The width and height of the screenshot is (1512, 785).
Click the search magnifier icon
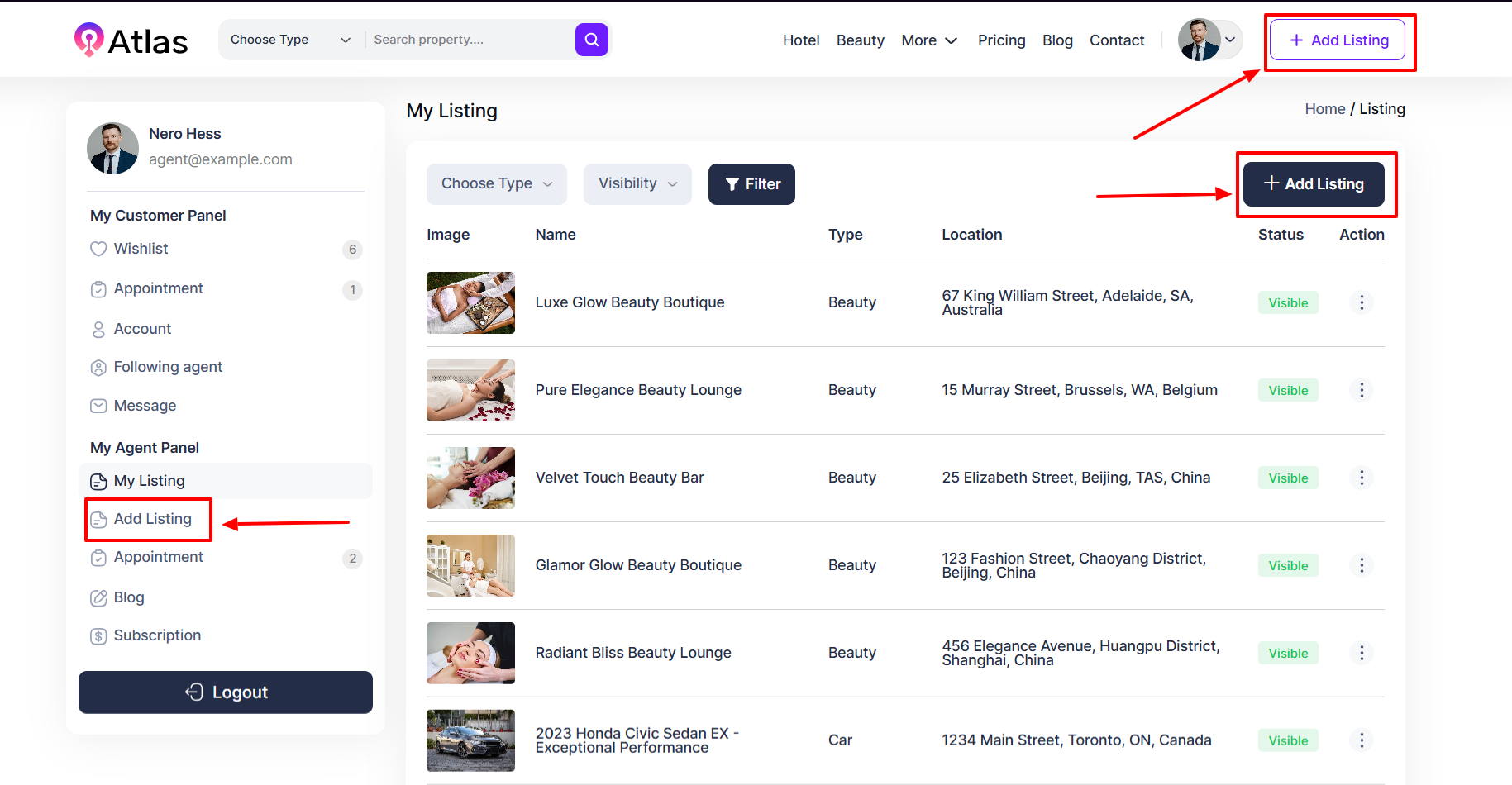[x=591, y=39]
